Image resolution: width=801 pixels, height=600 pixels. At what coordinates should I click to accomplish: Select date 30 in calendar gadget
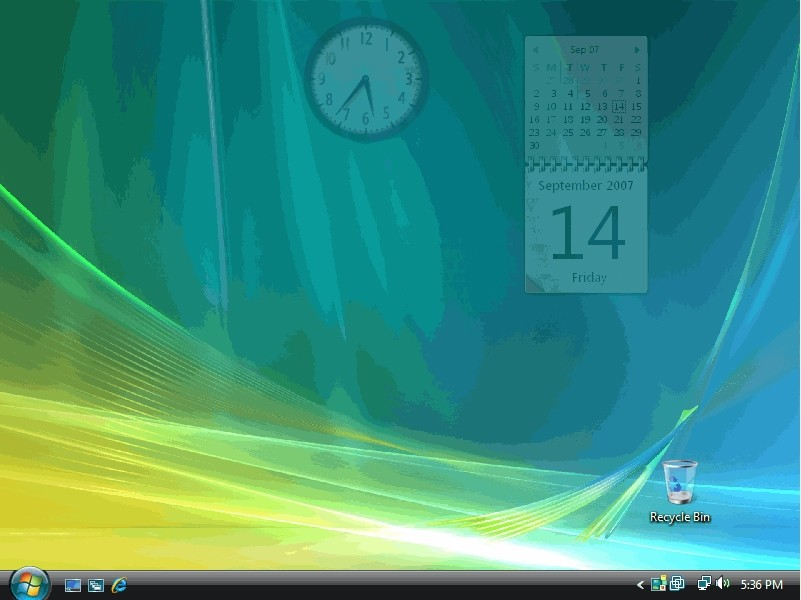coord(534,146)
